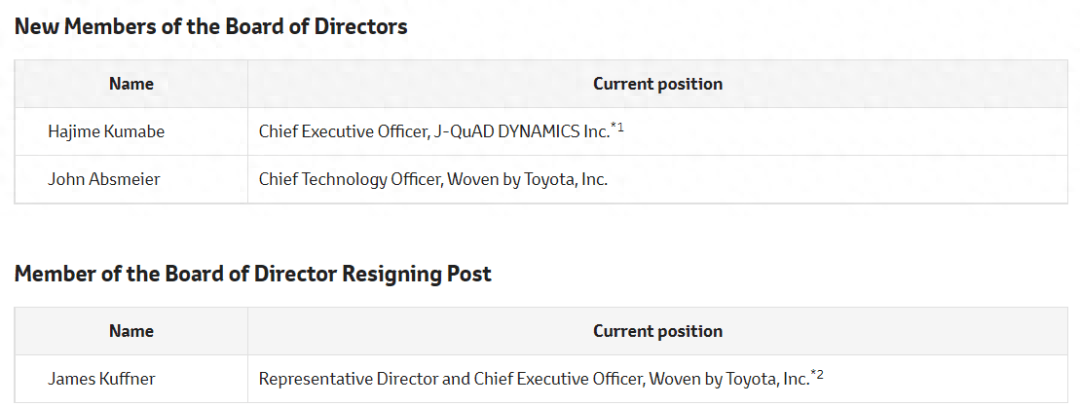Click the word 'Kuffner' in resigning table
The image size is (1080, 407).
(128, 379)
